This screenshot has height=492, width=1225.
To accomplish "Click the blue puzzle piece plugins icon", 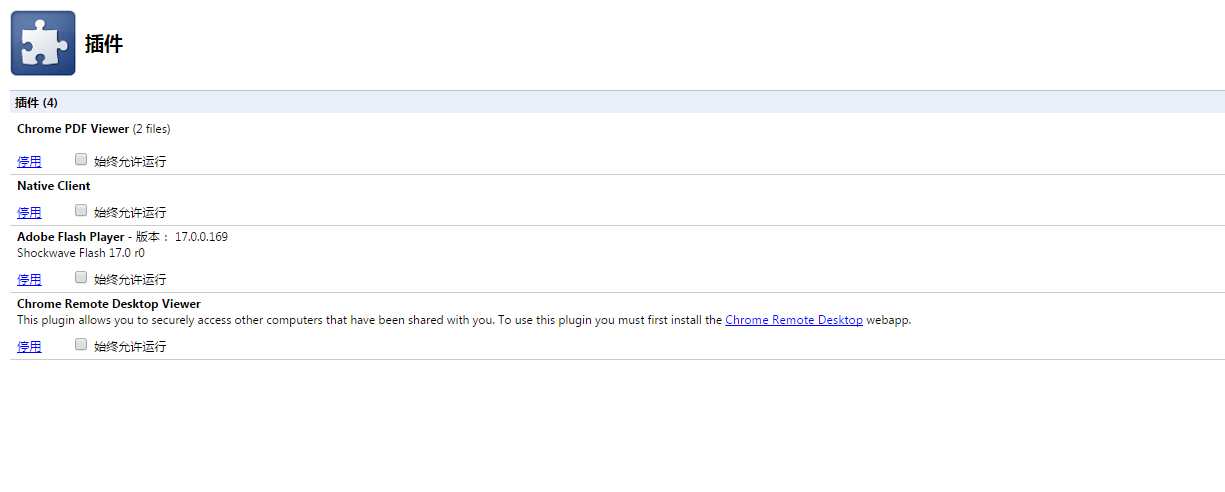I will [x=43, y=43].
